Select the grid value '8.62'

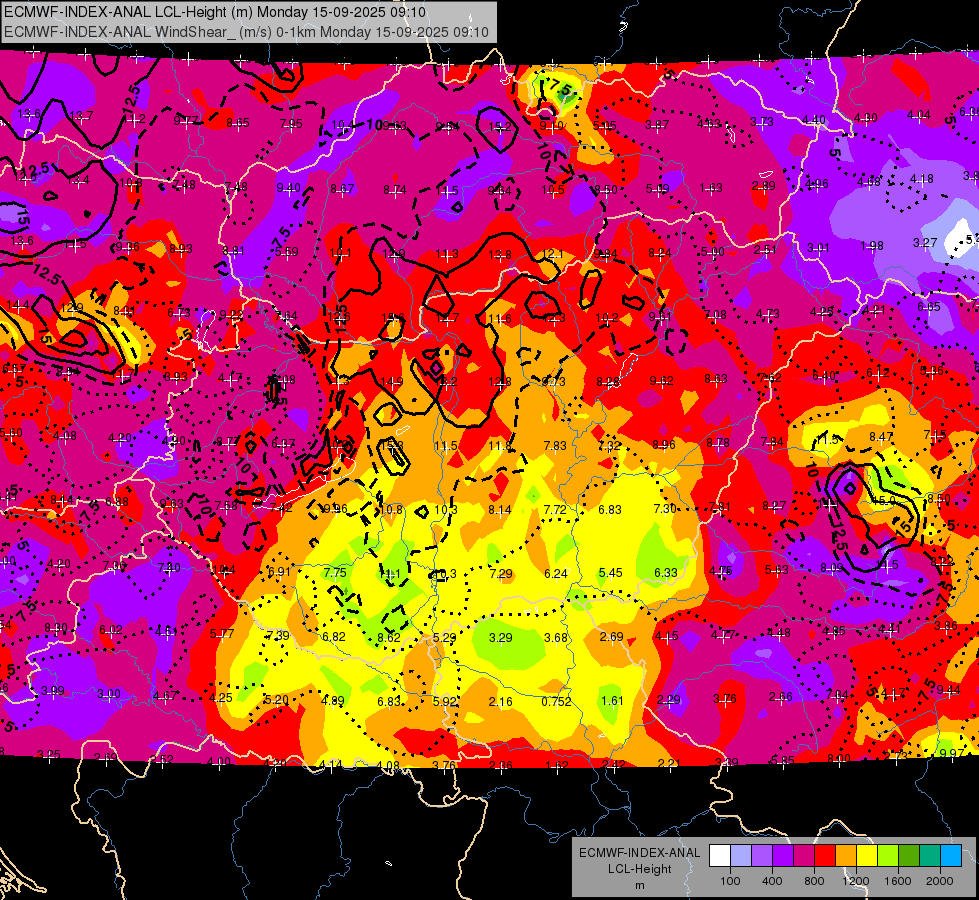pyautogui.click(x=388, y=638)
